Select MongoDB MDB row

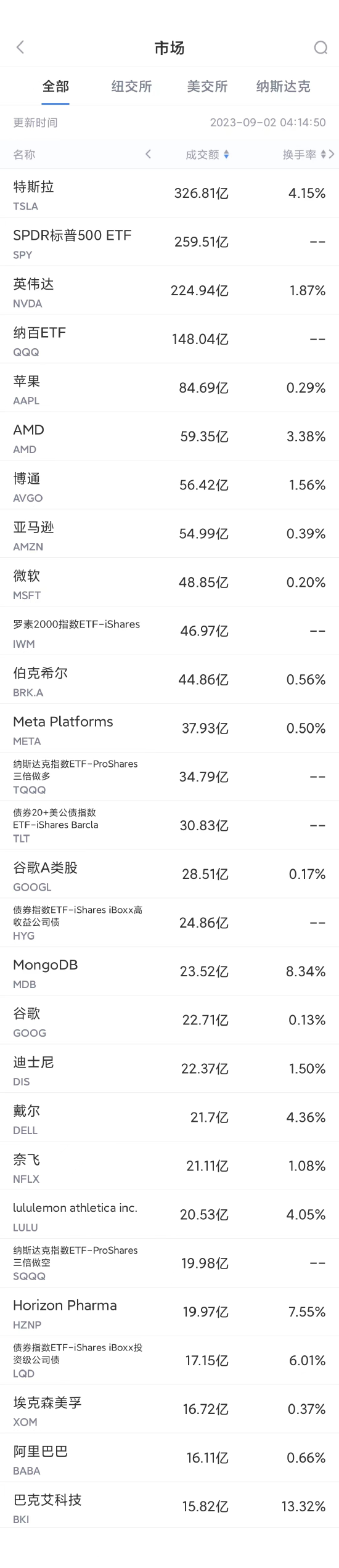coord(169,972)
